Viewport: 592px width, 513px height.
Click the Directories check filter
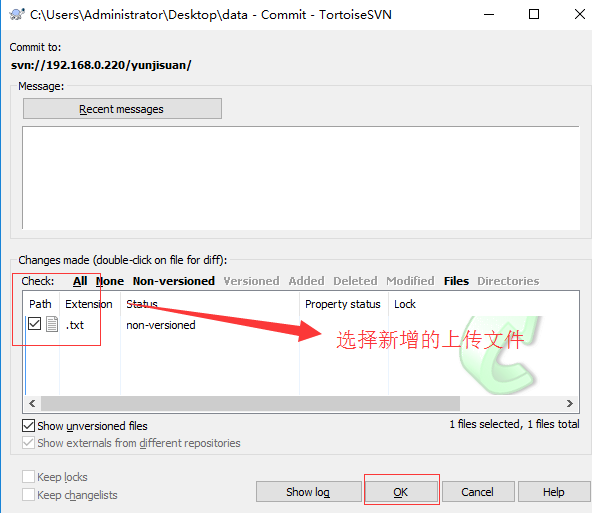tap(508, 281)
